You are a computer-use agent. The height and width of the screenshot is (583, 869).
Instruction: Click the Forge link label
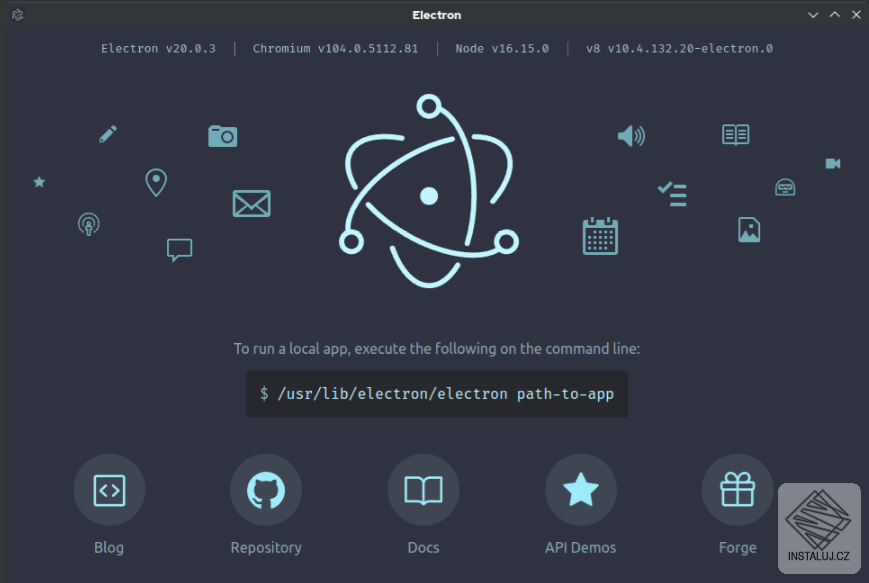(738, 548)
